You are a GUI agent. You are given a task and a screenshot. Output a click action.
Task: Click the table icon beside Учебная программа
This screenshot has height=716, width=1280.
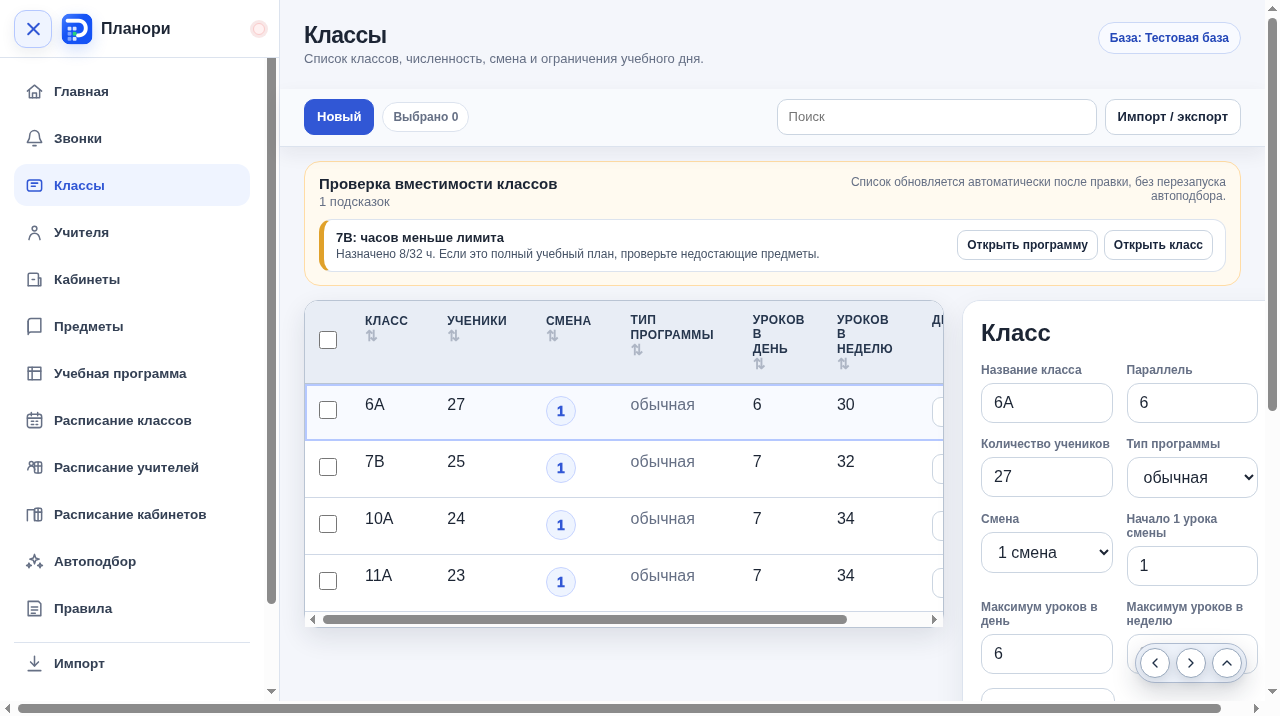point(35,374)
